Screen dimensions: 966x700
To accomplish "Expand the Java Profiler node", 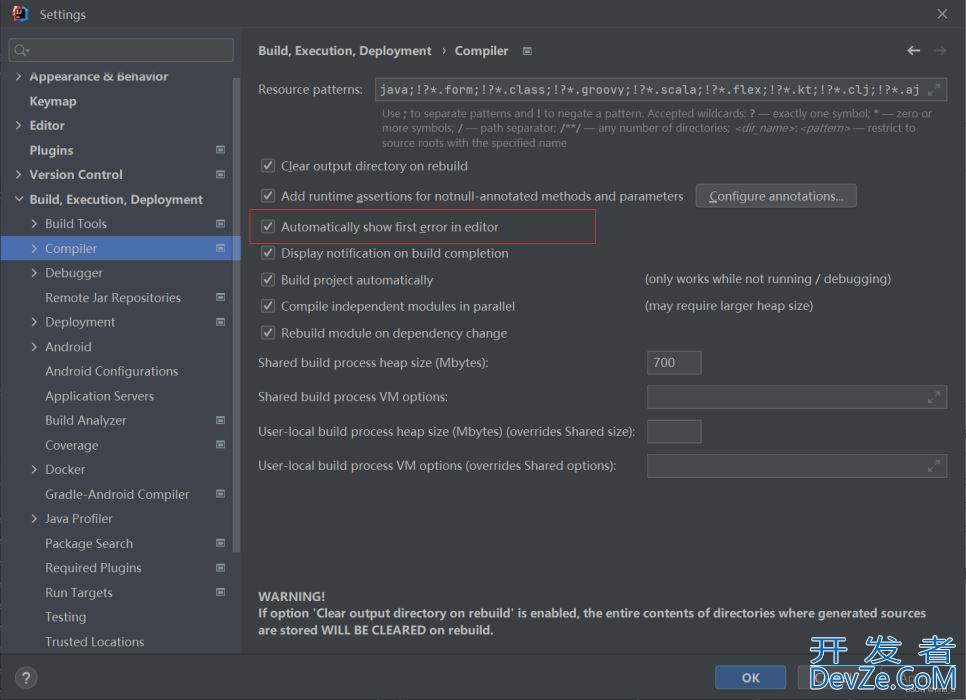I will point(34,519).
